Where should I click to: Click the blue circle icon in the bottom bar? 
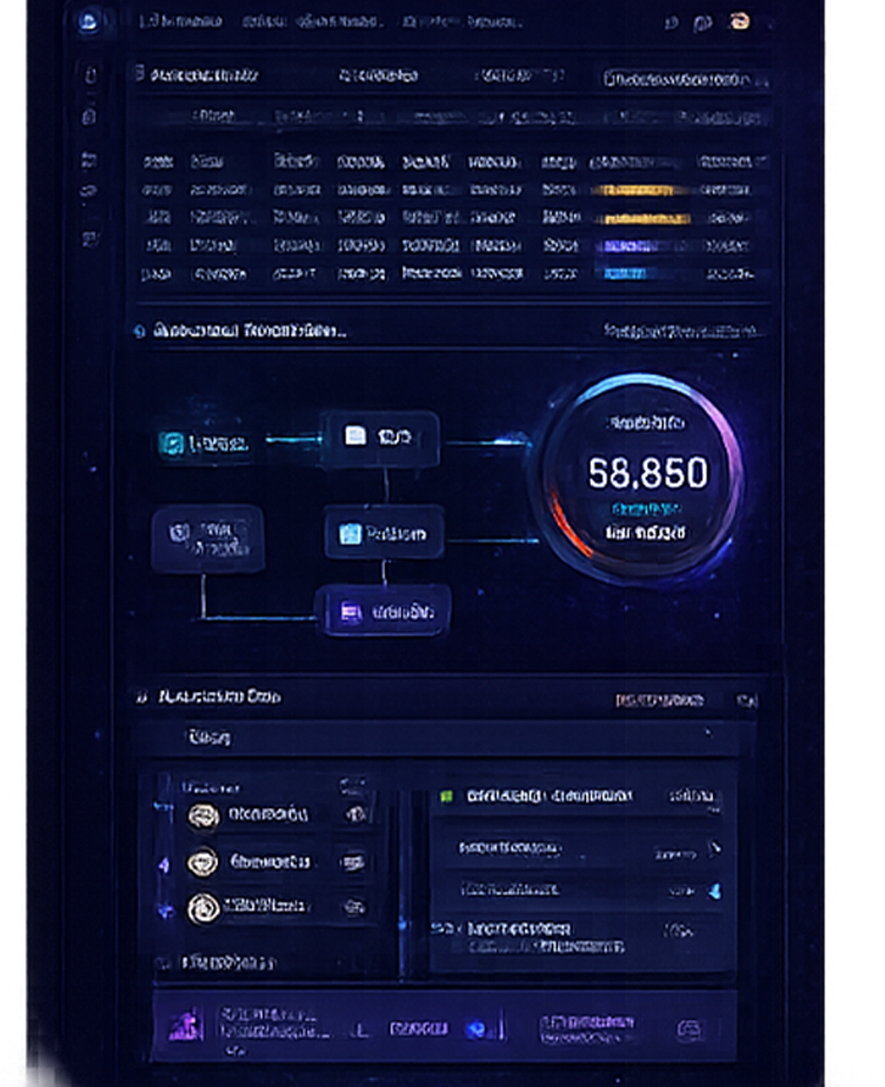pyautogui.click(x=476, y=1028)
